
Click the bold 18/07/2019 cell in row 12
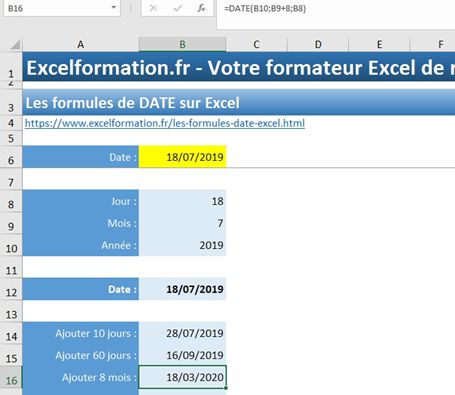[x=182, y=289]
